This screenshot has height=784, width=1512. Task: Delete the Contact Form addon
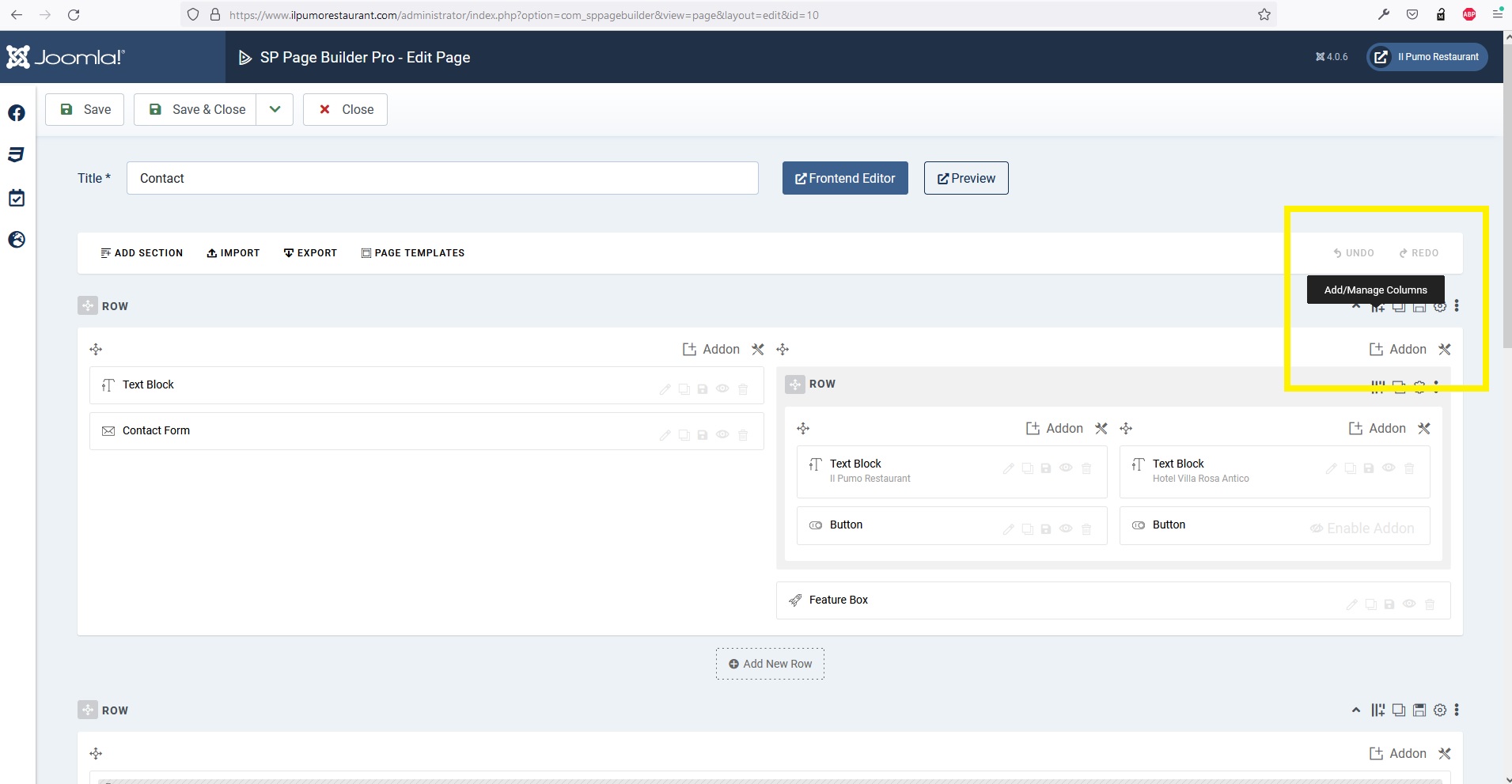coord(743,435)
